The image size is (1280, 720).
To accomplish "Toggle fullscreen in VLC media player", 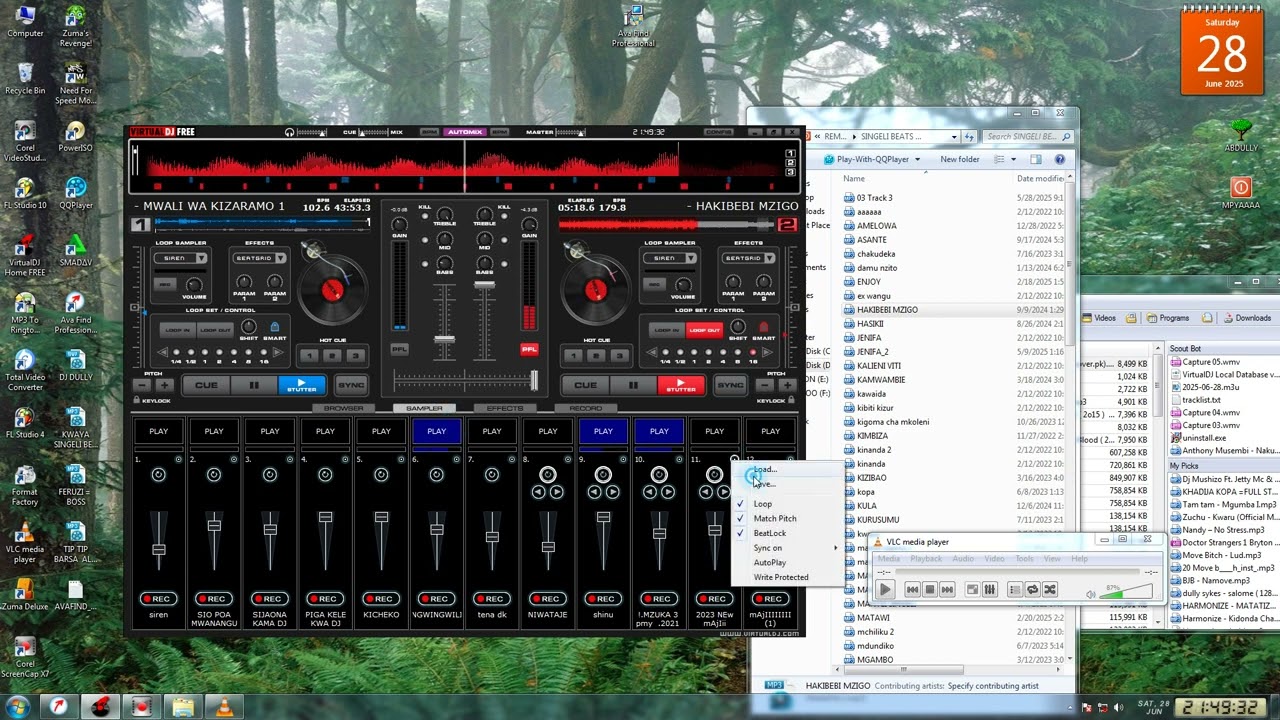I will click(x=972, y=590).
